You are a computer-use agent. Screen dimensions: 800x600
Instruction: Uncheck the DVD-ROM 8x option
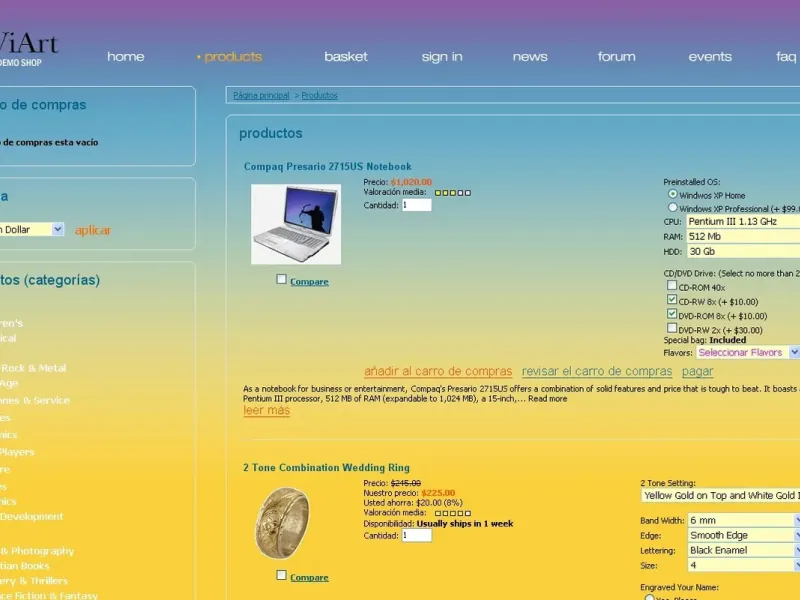672,314
